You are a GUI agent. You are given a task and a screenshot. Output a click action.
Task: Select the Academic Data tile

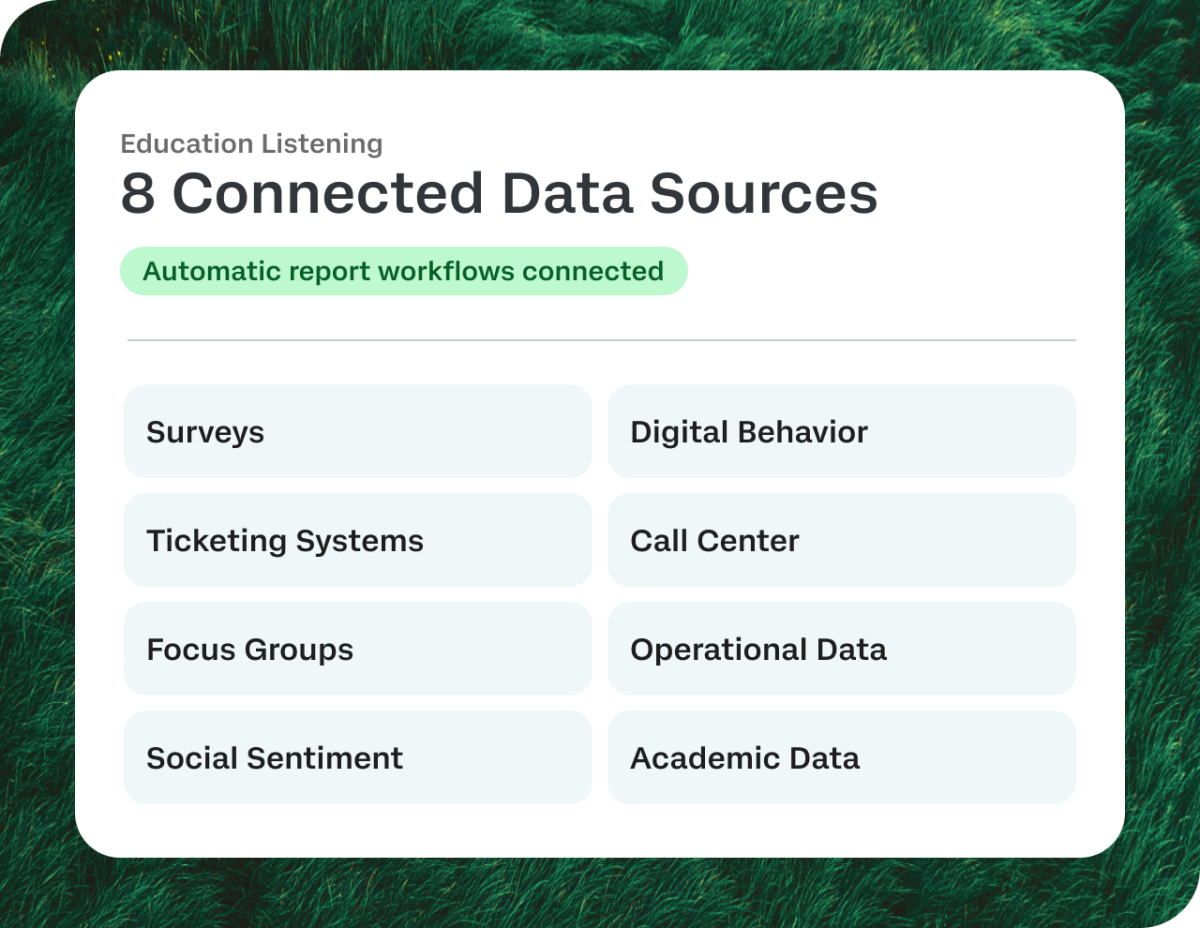tap(841, 757)
